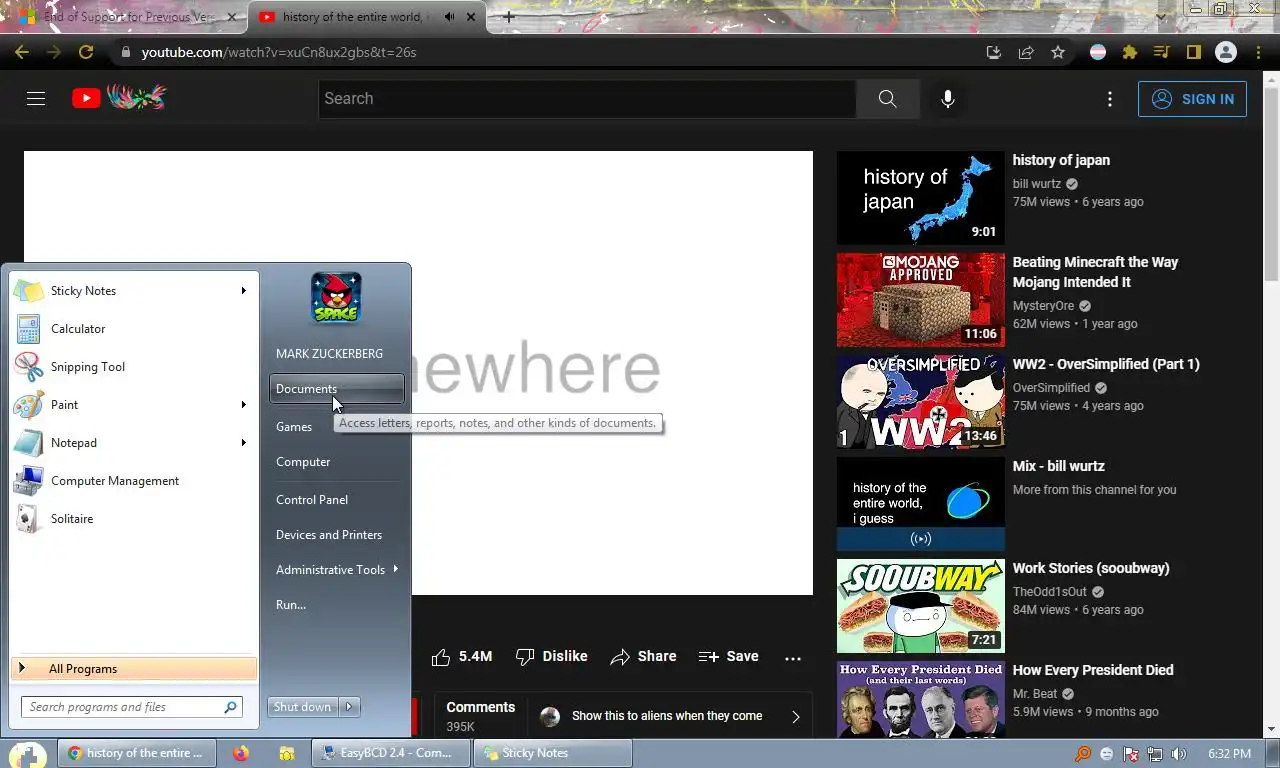Open the Chrome extensions puzzle icon
1280x768 pixels.
tap(1130, 52)
